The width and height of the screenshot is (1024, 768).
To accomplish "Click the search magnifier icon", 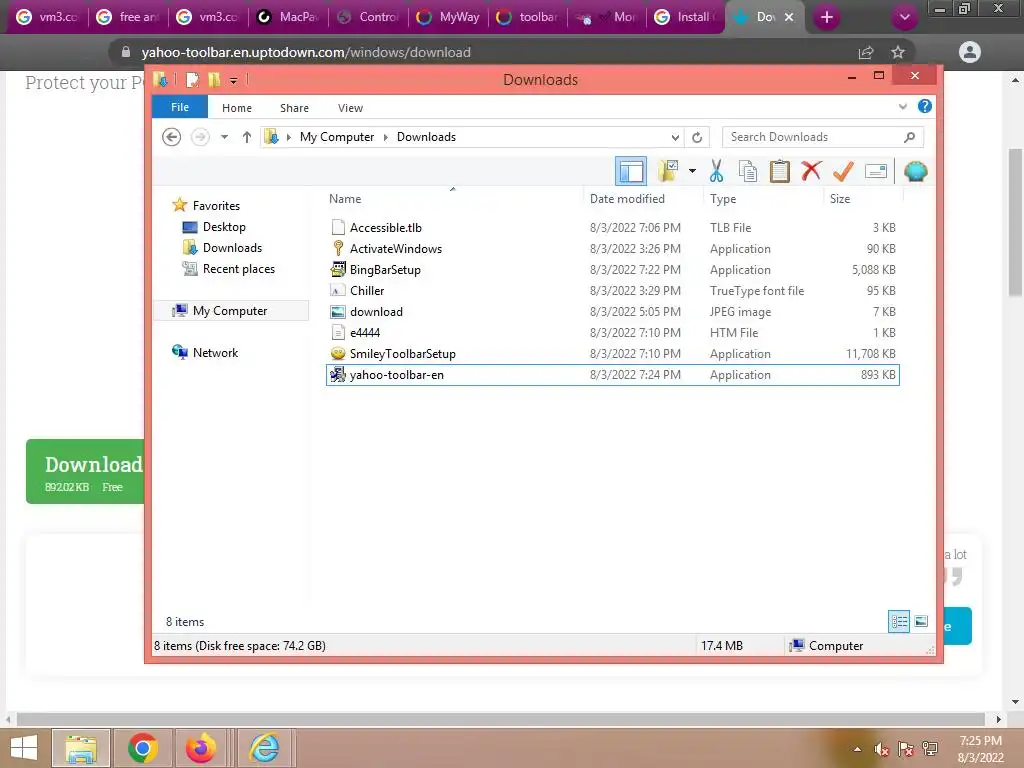I will [x=910, y=137].
